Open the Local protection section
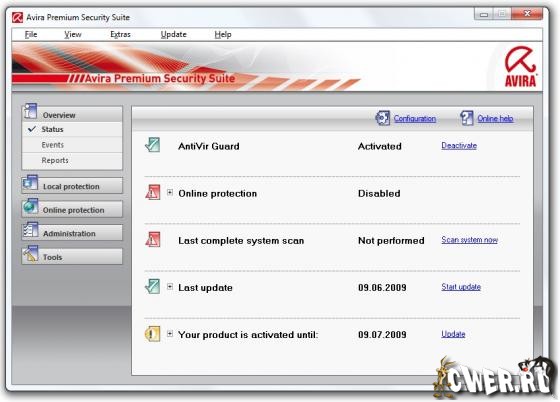This screenshot has width=560, height=402. point(72,186)
